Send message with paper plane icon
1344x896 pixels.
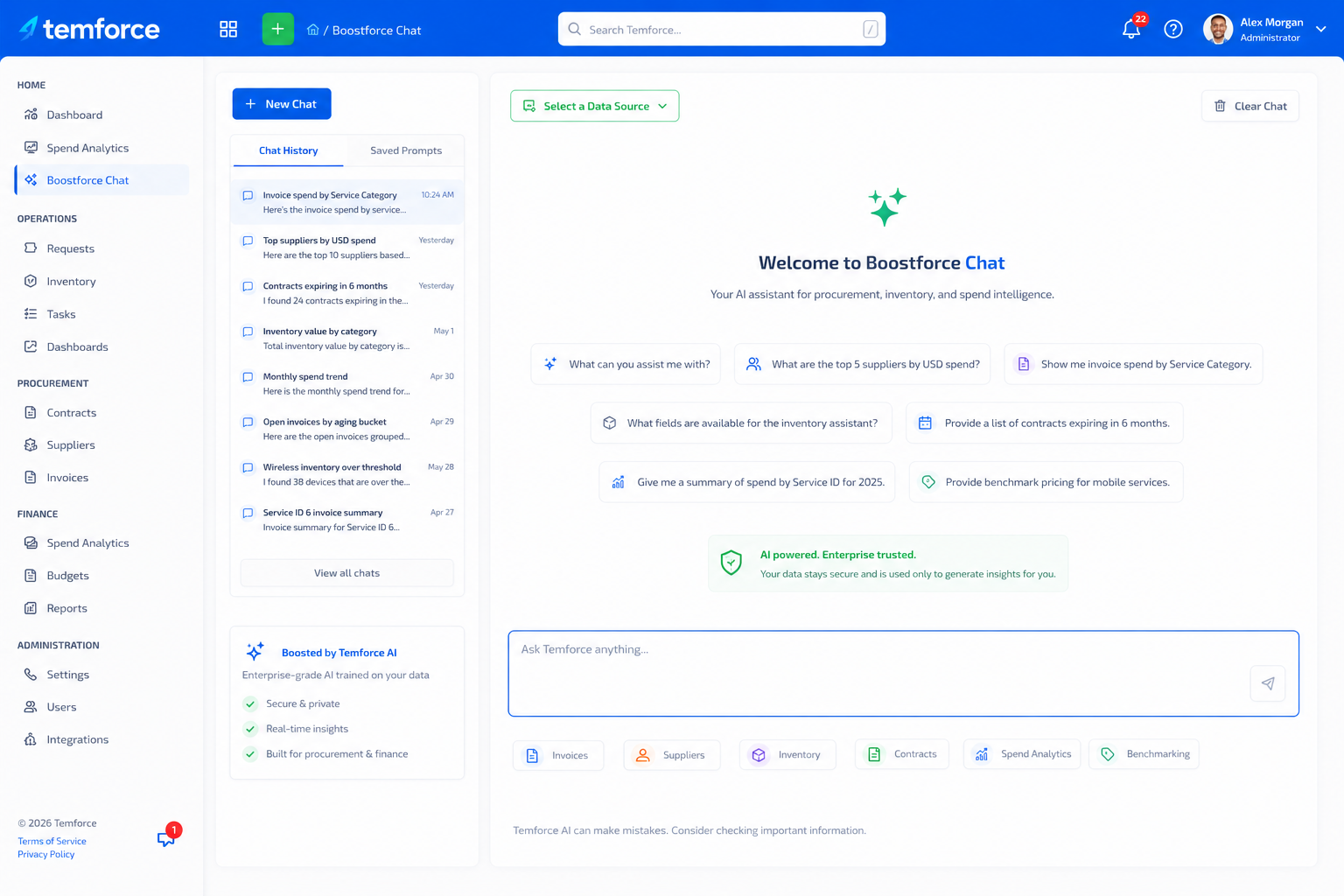coord(1268,683)
